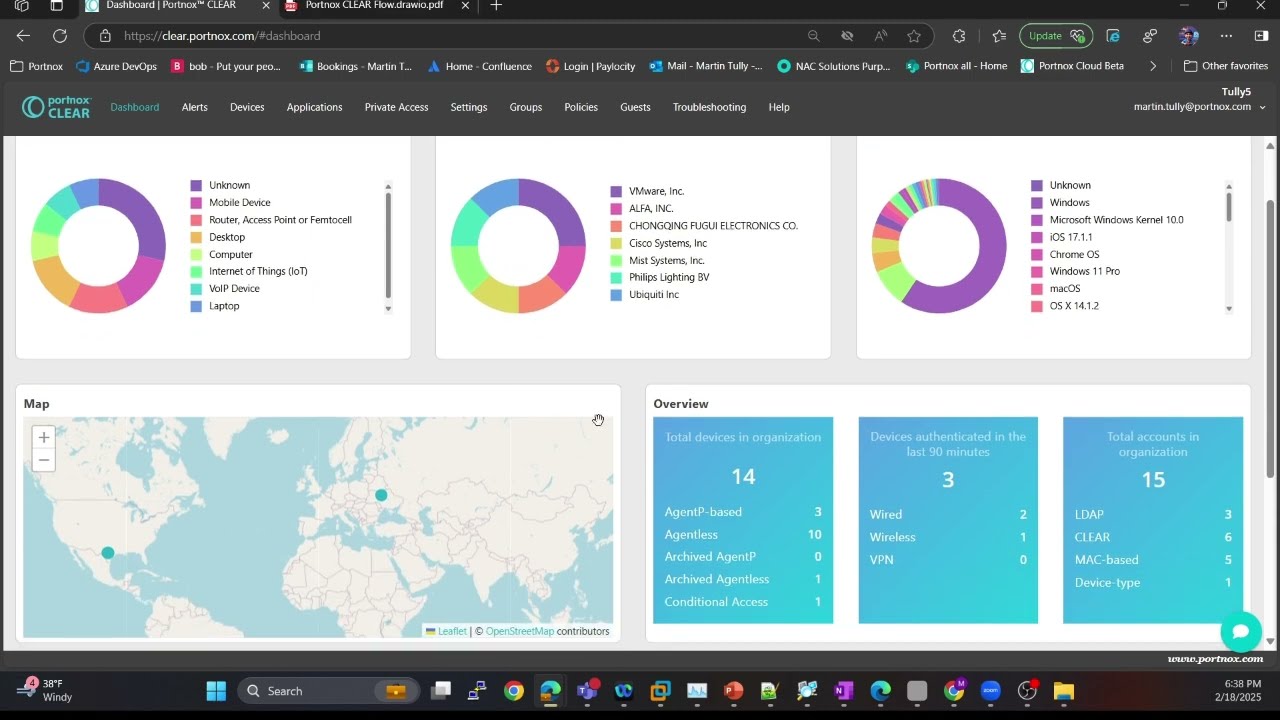The height and width of the screenshot is (720, 1280).
Task: Open the Portnox Cloud Beta bookmark
Action: [1072, 66]
